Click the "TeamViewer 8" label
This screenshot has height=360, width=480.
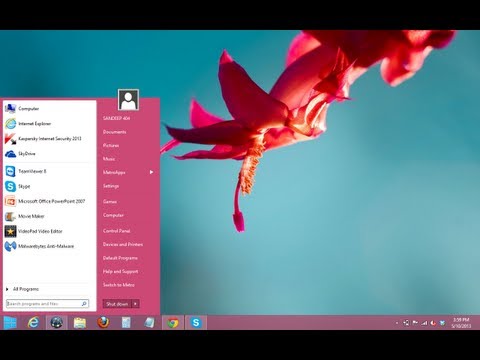32,171
